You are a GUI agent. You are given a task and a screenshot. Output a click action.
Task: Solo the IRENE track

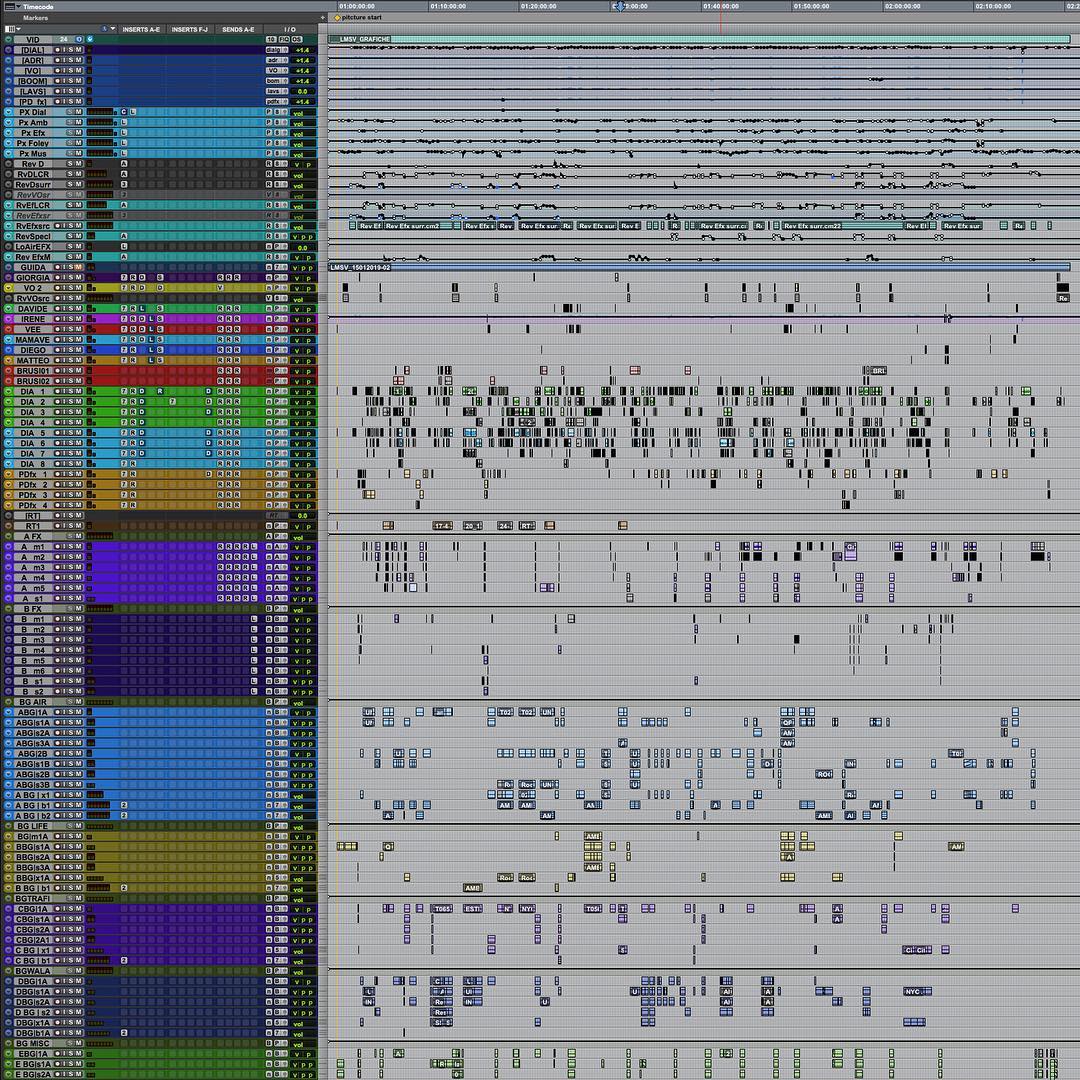[x=71, y=318]
